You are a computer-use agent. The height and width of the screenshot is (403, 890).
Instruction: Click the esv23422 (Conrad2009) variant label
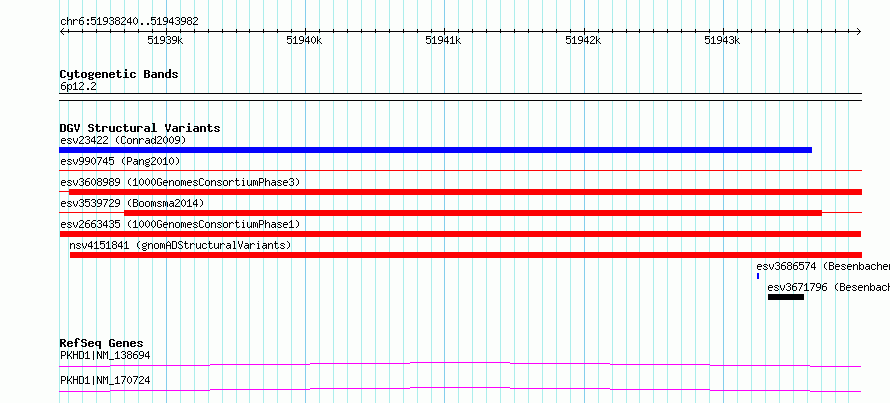[x=123, y=140]
